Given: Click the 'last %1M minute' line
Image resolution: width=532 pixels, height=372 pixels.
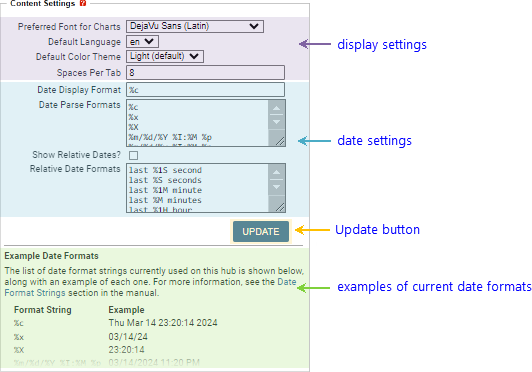Looking at the screenshot, I should coord(165,190).
